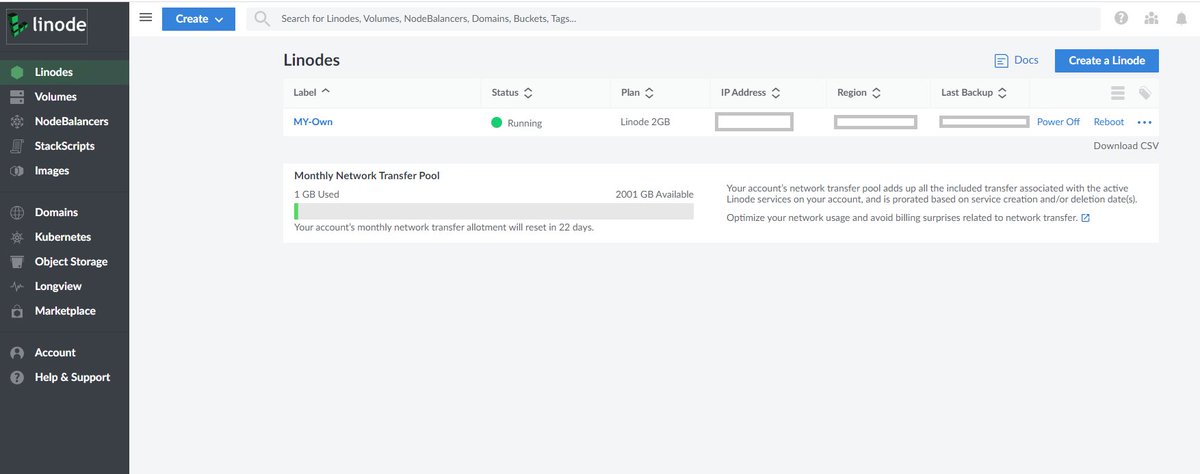1200x474 pixels.
Task: Click the Images icon in sidebar
Action: 17,171
